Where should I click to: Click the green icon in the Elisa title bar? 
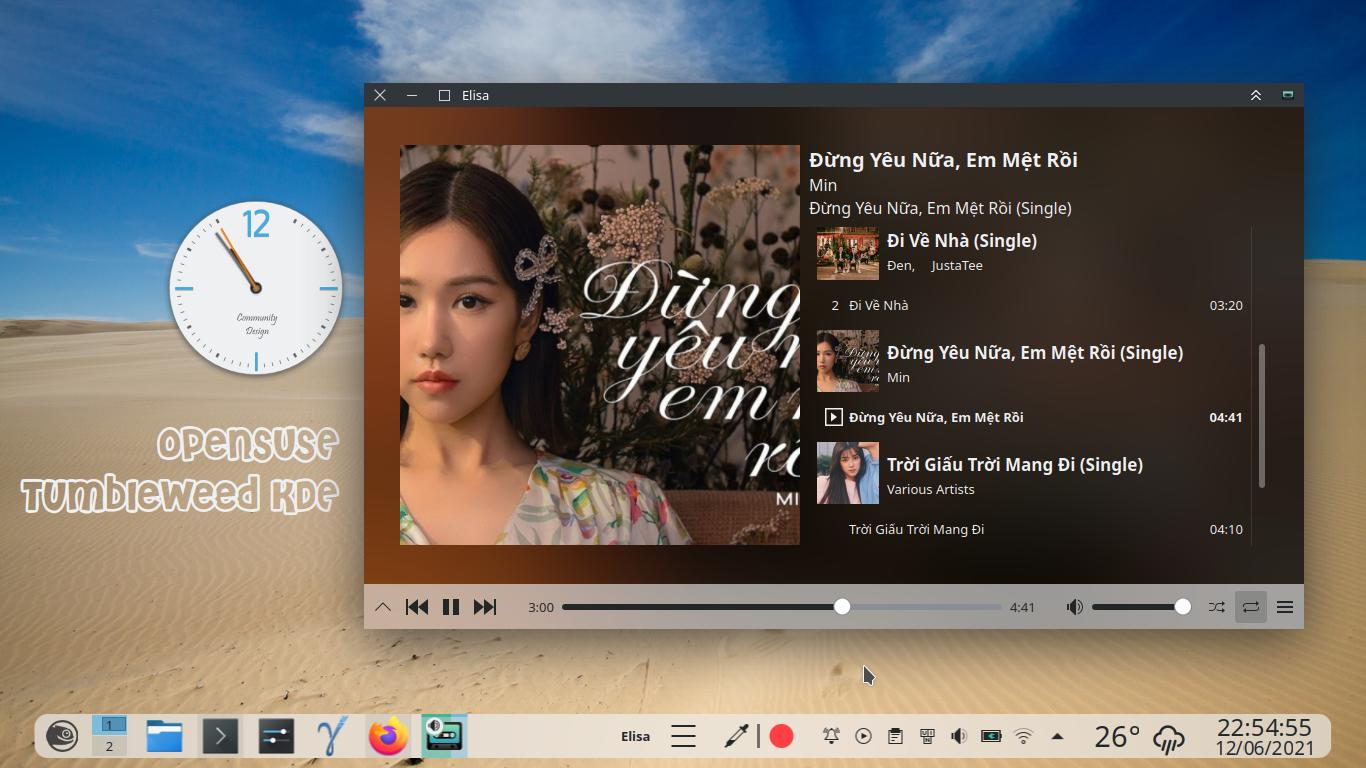point(1288,95)
